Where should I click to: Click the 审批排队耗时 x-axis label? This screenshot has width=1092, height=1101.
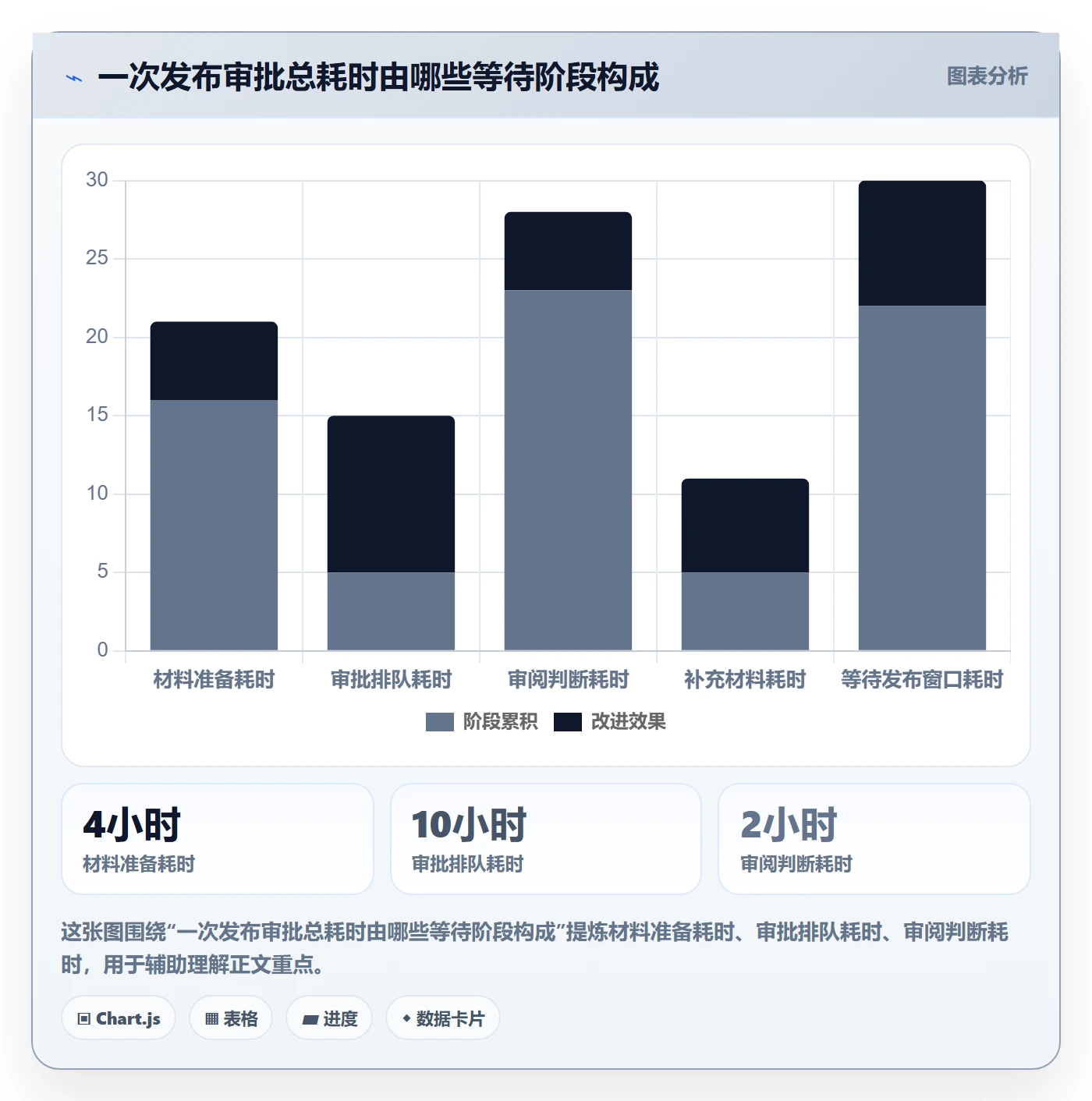(x=391, y=680)
